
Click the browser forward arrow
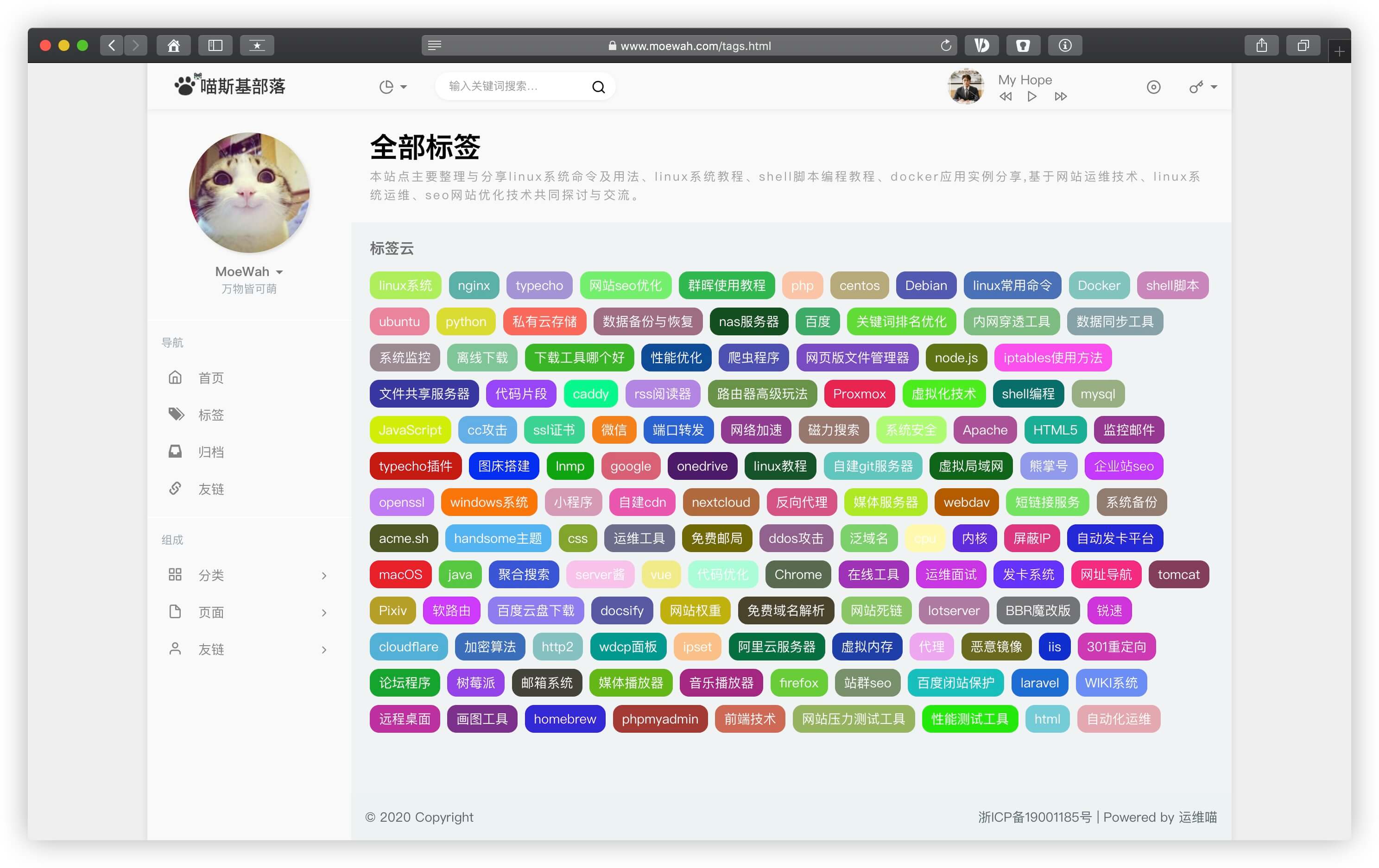(136, 45)
